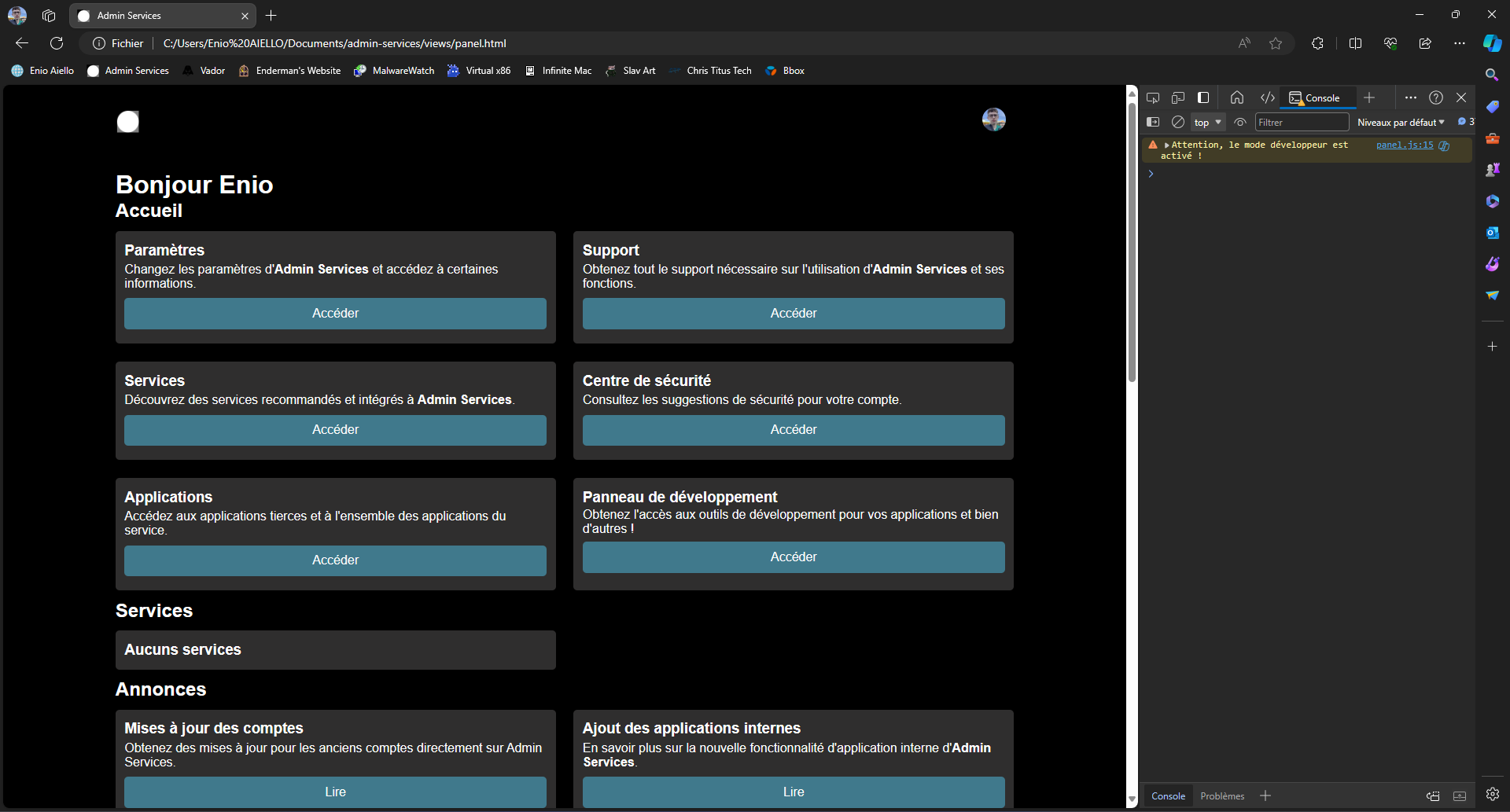This screenshot has height=812, width=1510.
Task: Switch to the Problèmes tab in the drawer
Action: click(x=1222, y=796)
